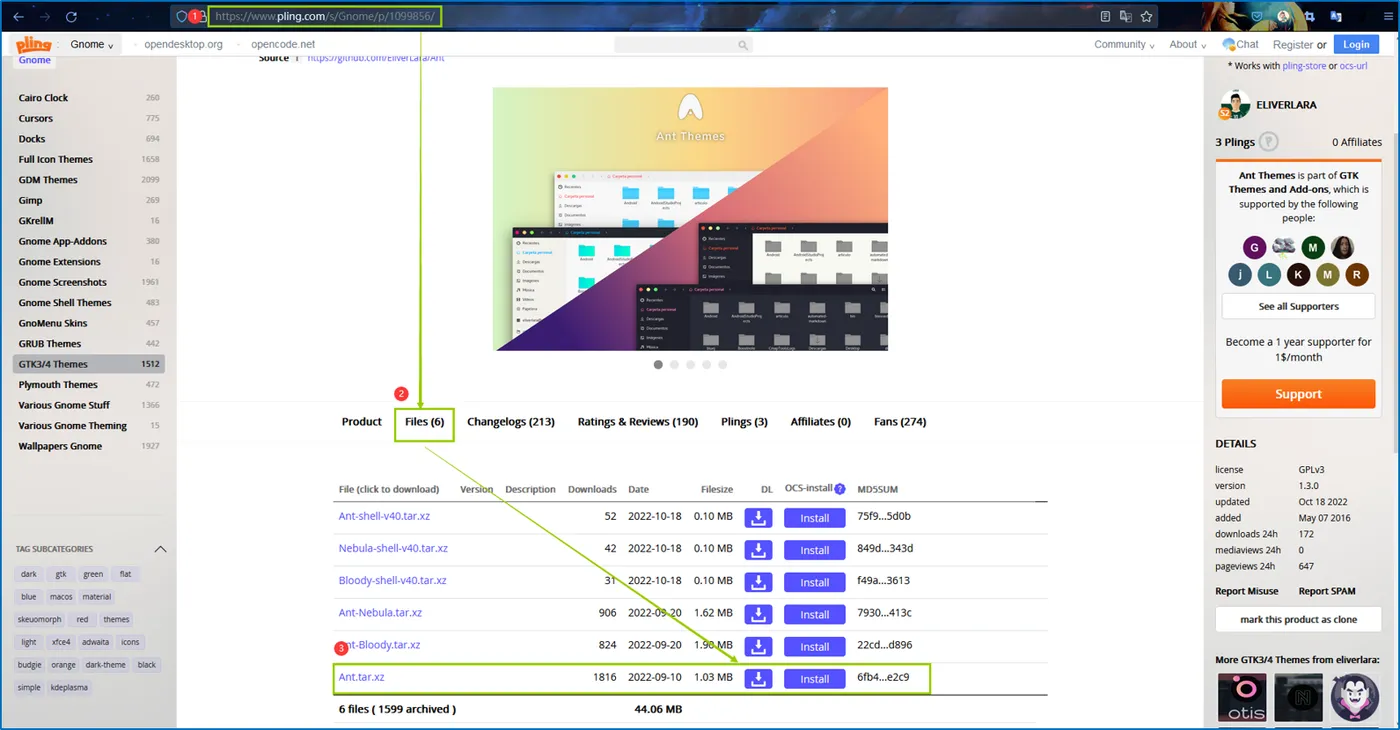Click the search magnifier icon
This screenshot has width=1400, height=730.
743,45
